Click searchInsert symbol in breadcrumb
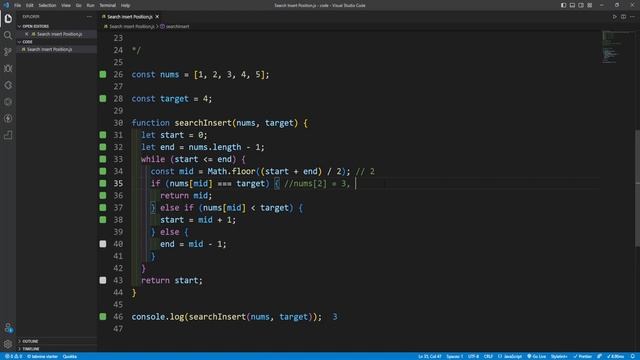The image size is (640, 360). [x=177, y=27]
